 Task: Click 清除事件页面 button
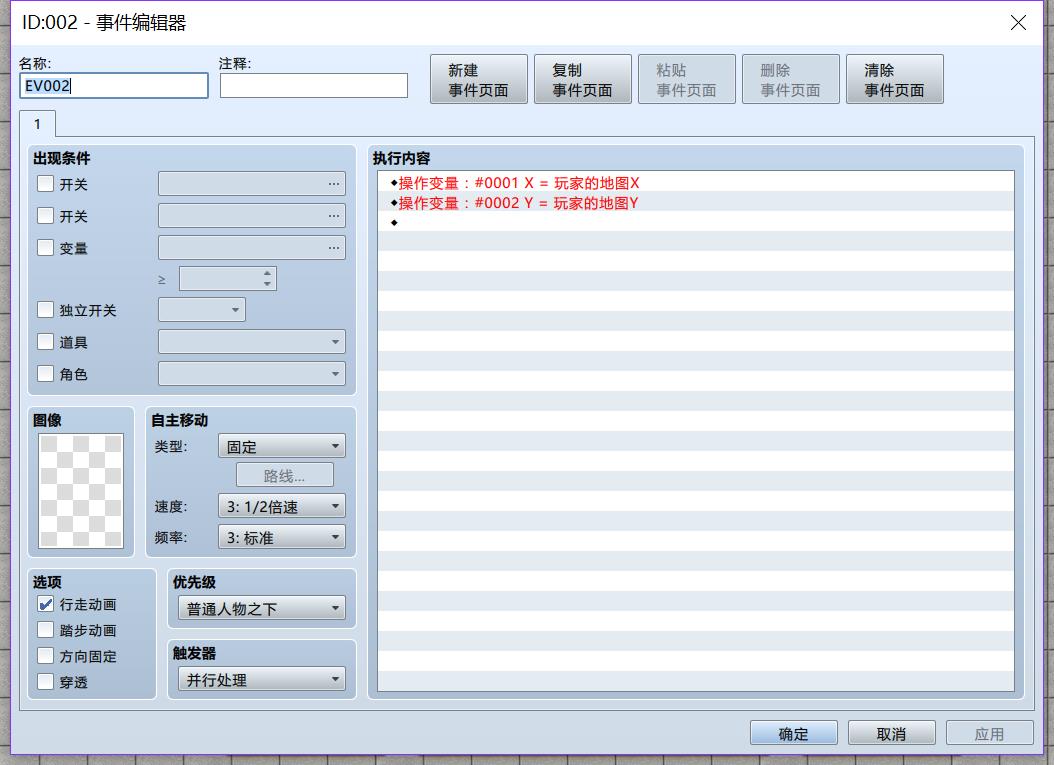[x=895, y=79]
